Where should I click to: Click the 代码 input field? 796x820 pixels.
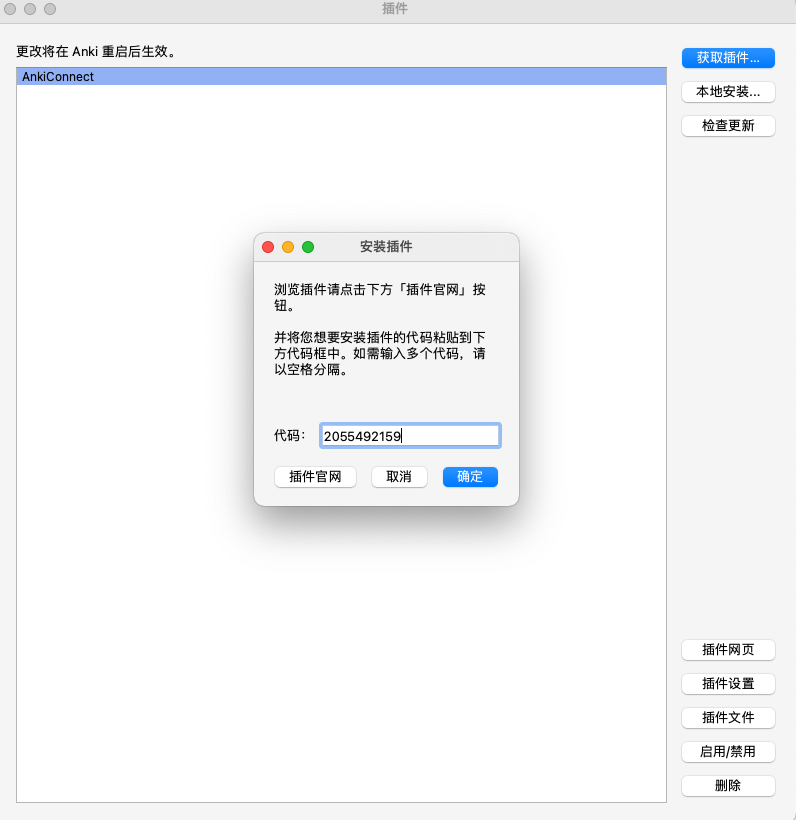tap(410, 436)
